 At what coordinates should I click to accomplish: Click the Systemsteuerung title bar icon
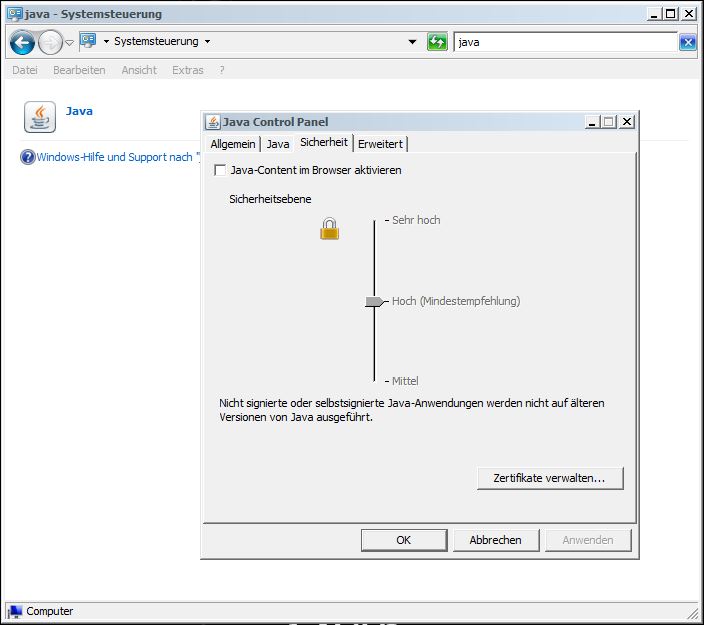14,14
